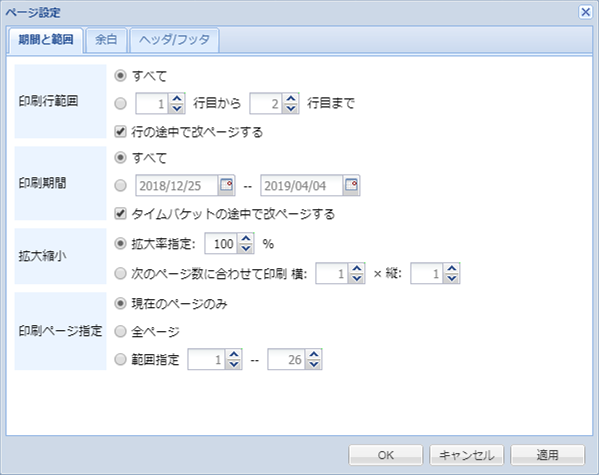Increase the 拡大率指定 percentage value
This screenshot has height=475, width=599.
tap(246, 239)
